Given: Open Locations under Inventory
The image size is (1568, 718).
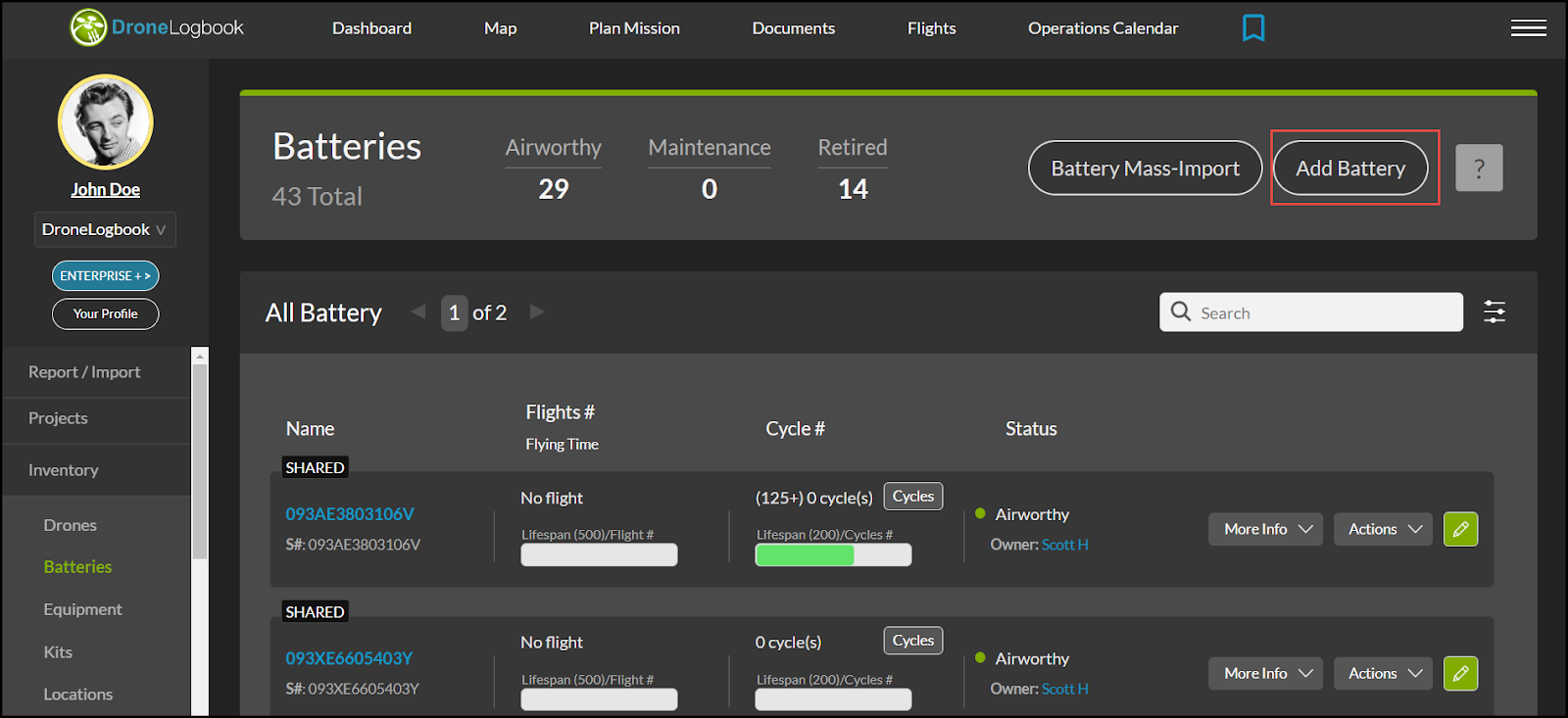Looking at the screenshot, I should click(x=78, y=694).
